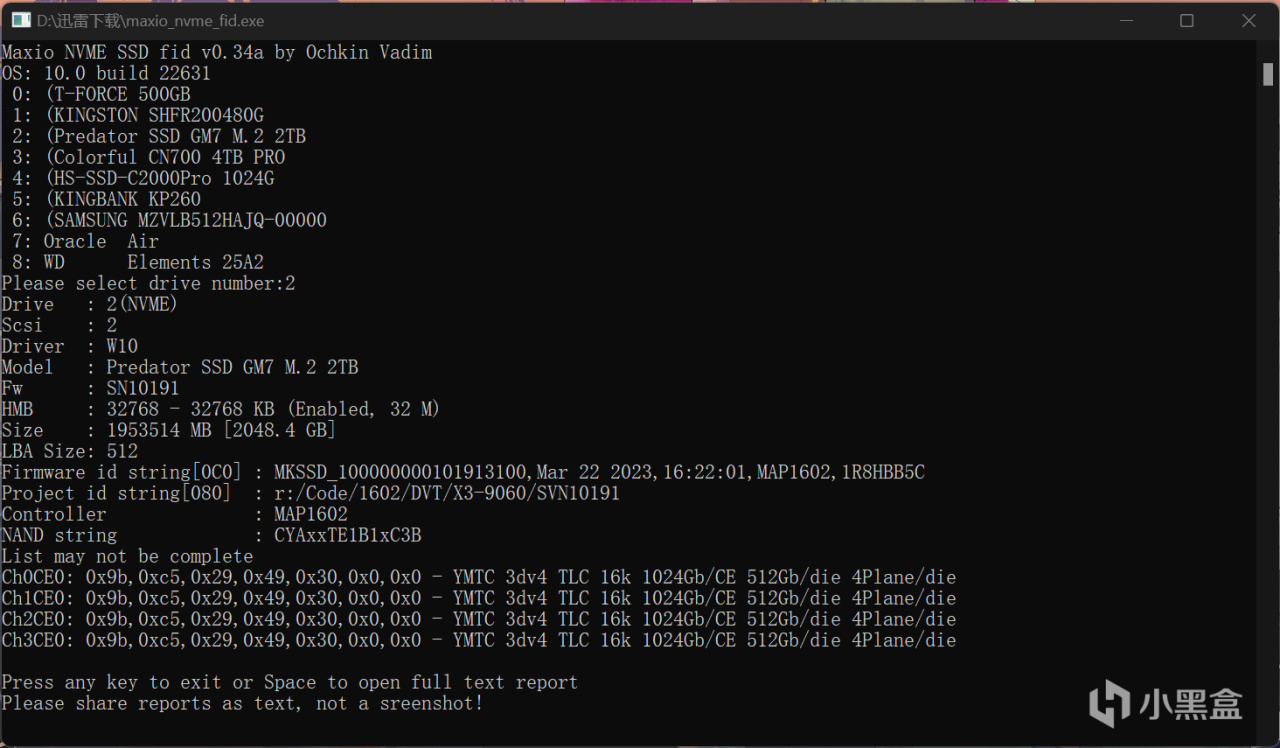Minimize the console window

(x=1125, y=20)
